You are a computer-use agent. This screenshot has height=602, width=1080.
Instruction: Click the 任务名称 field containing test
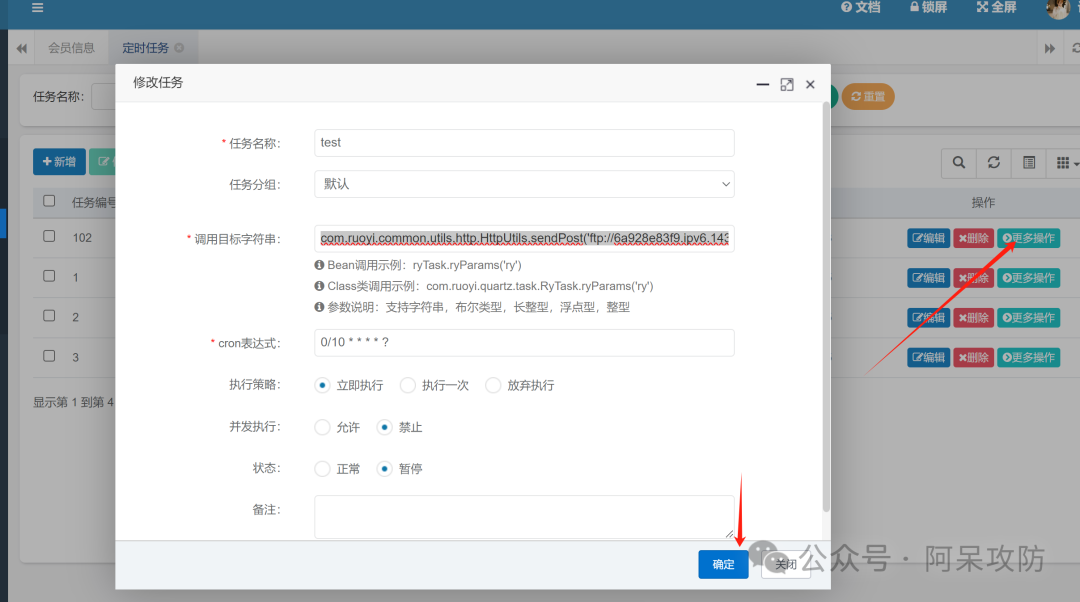point(524,143)
